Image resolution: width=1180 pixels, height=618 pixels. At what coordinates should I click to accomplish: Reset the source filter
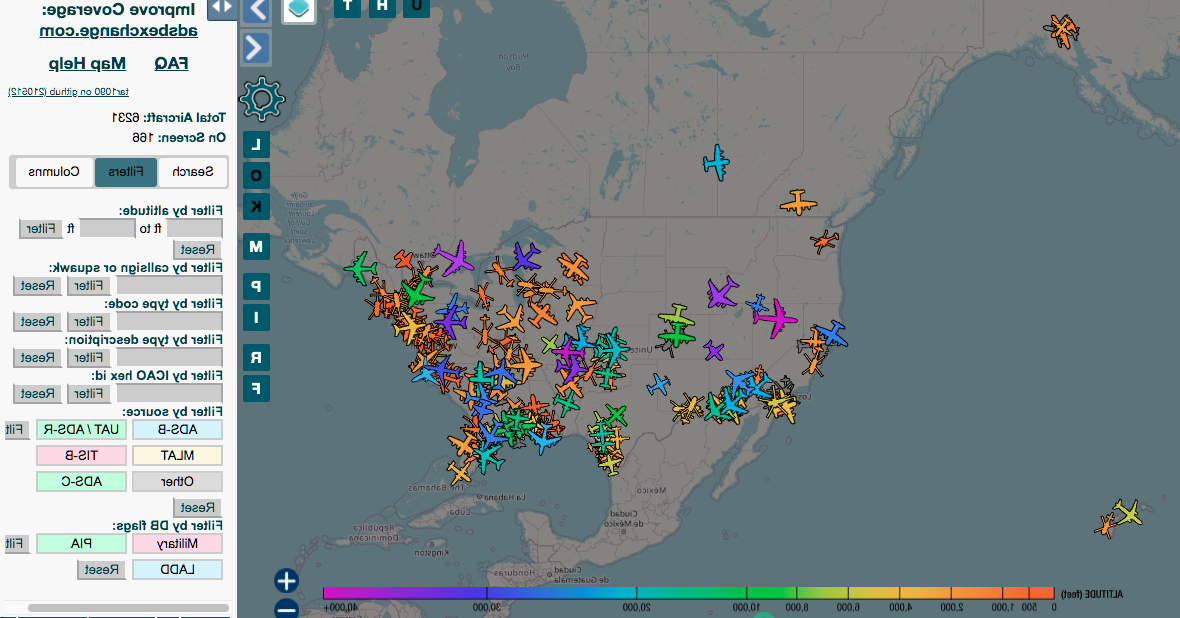pos(197,508)
